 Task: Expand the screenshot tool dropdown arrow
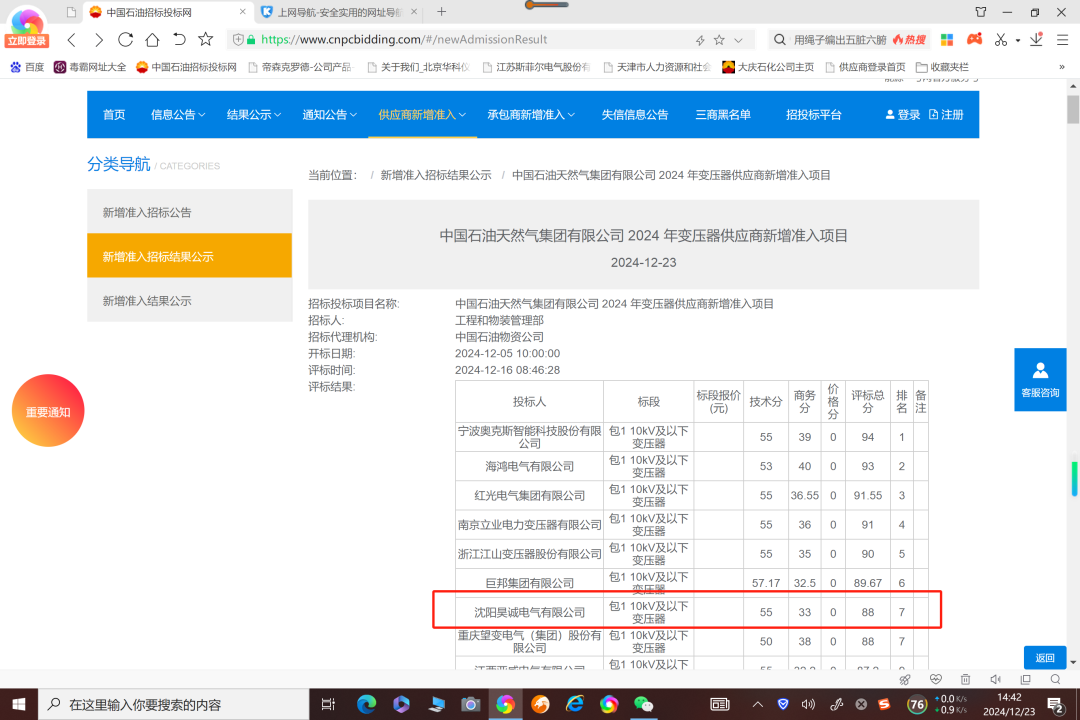(1018, 41)
